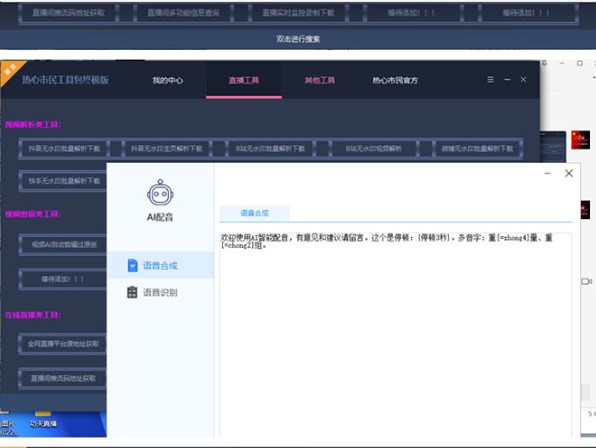Minimize the background window at top right
Screen dimensions: 596x448
562,63
